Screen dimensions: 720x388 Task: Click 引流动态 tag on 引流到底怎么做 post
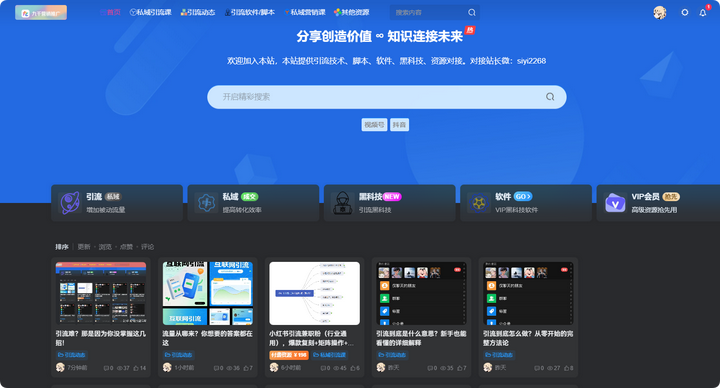coord(499,355)
